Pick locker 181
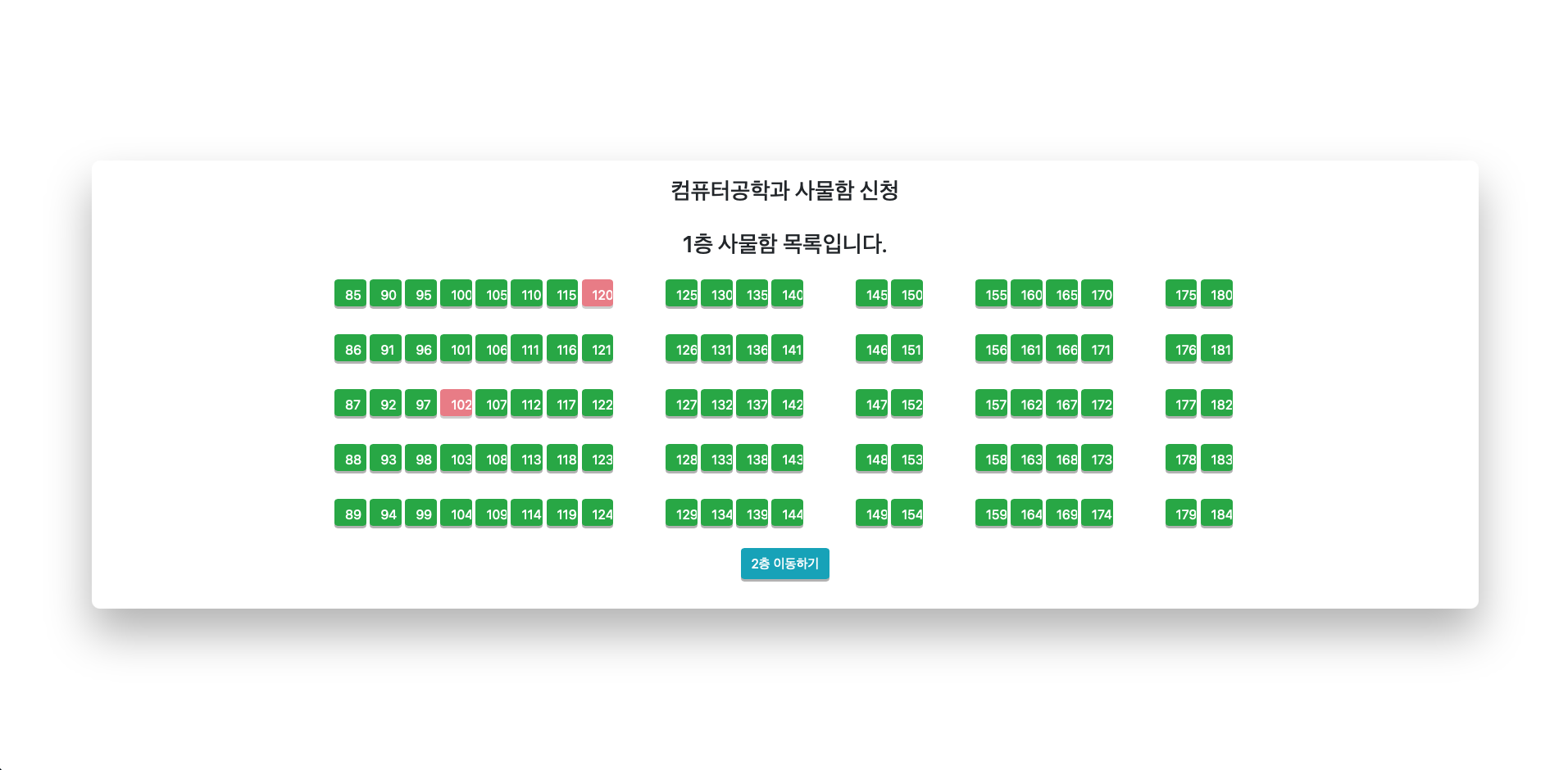The height and width of the screenshot is (770, 1568). tap(1216, 349)
